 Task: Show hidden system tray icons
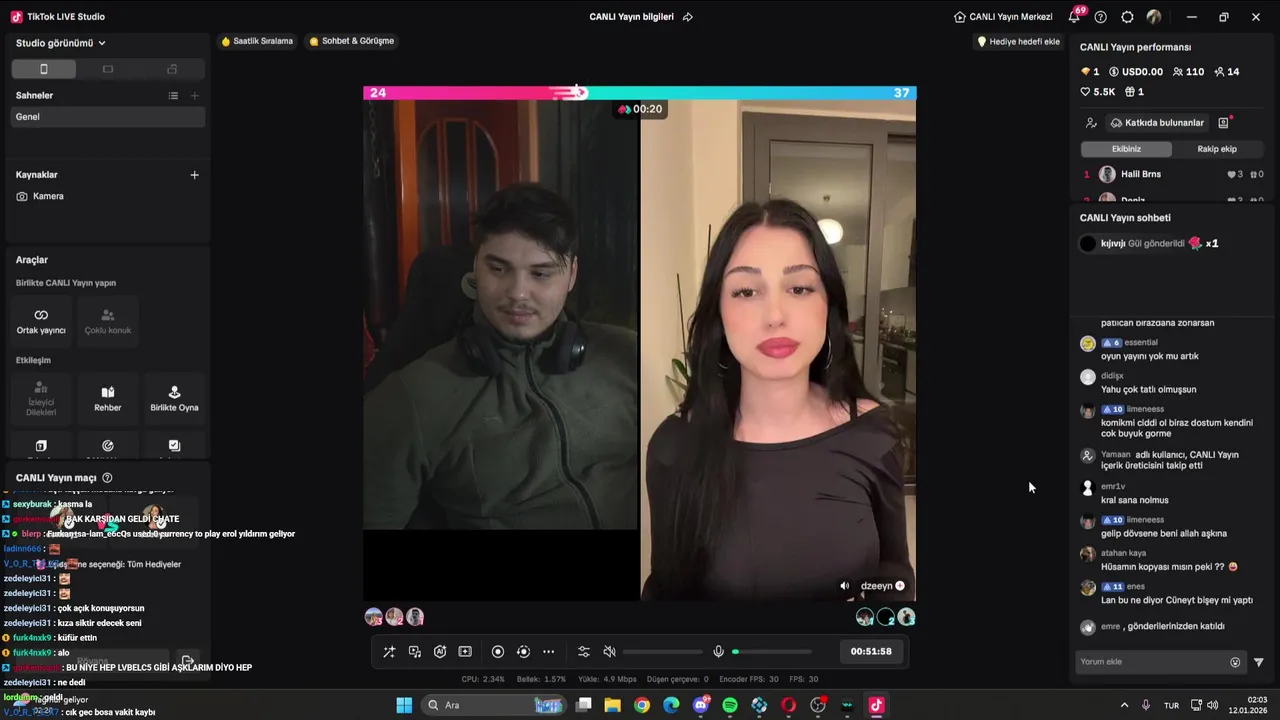(x=1124, y=705)
